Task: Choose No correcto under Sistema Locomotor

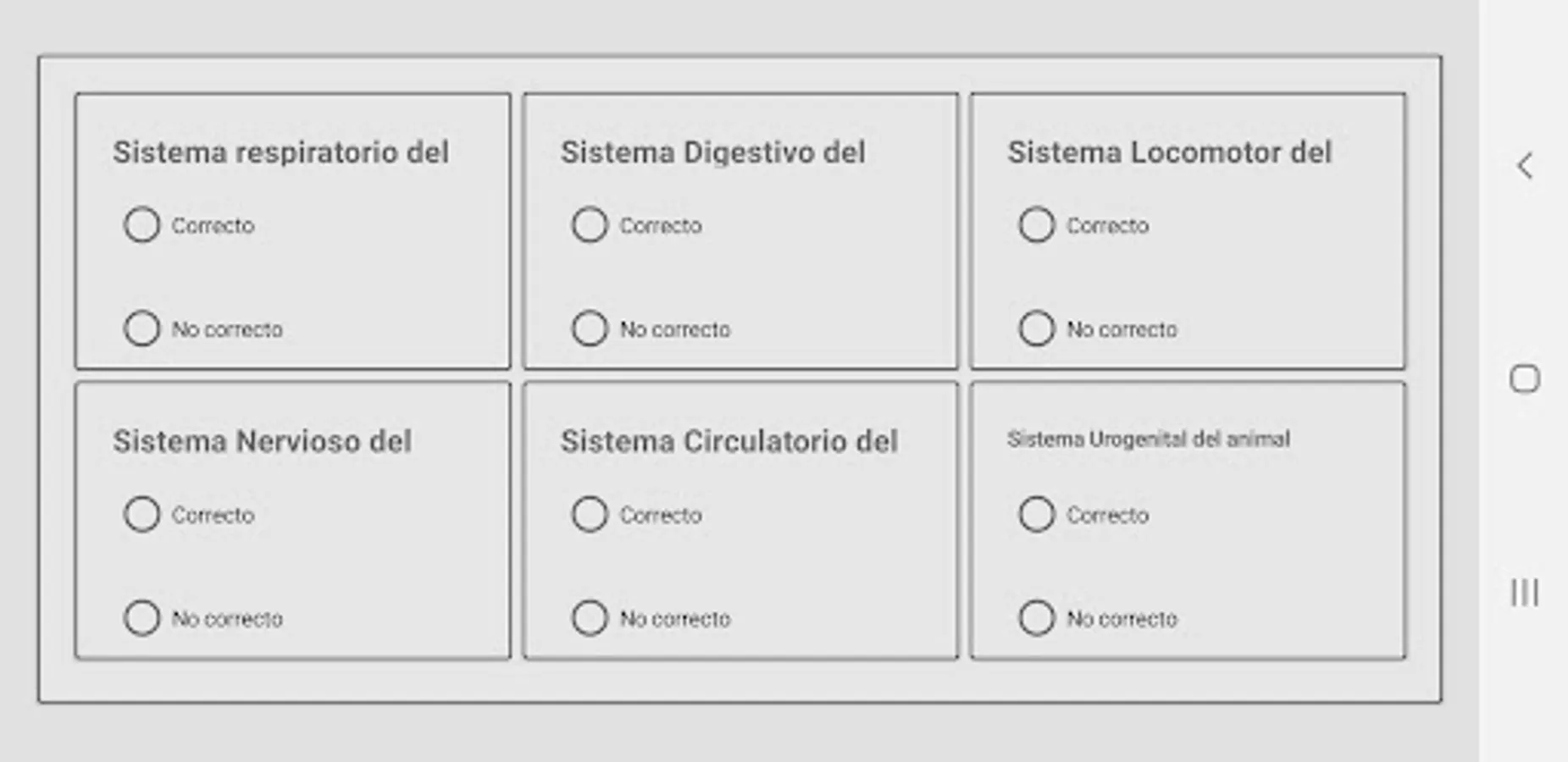Action: tap(1036, 329)
